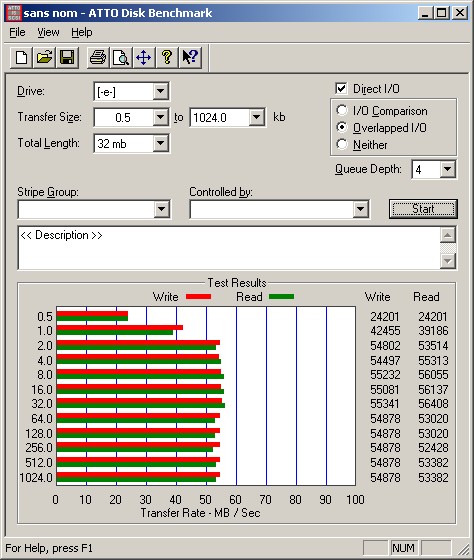Click the 'For Help, press F1' status text
The width and height of the screenshot is (474, 560).
tap(49, 548)
